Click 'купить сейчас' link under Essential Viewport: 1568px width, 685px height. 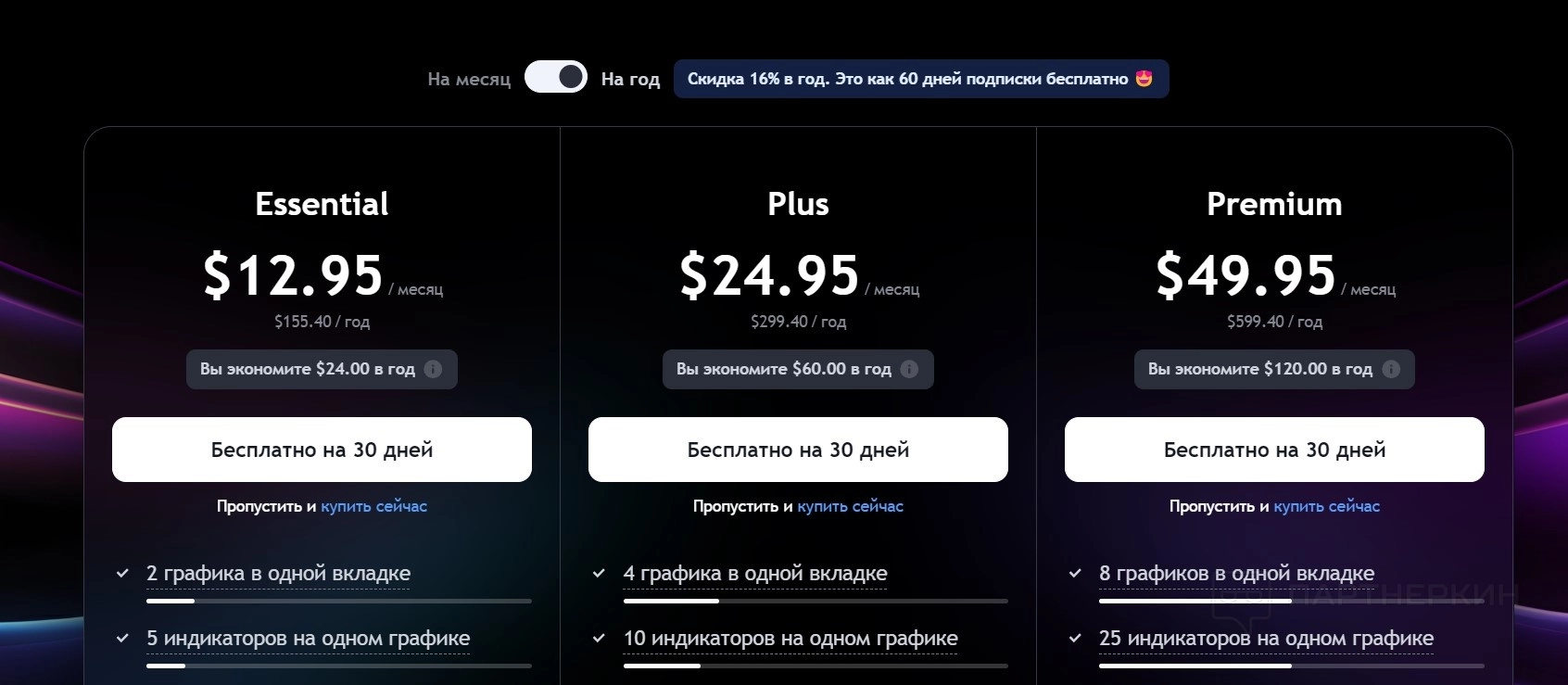(x=373, y=506)
